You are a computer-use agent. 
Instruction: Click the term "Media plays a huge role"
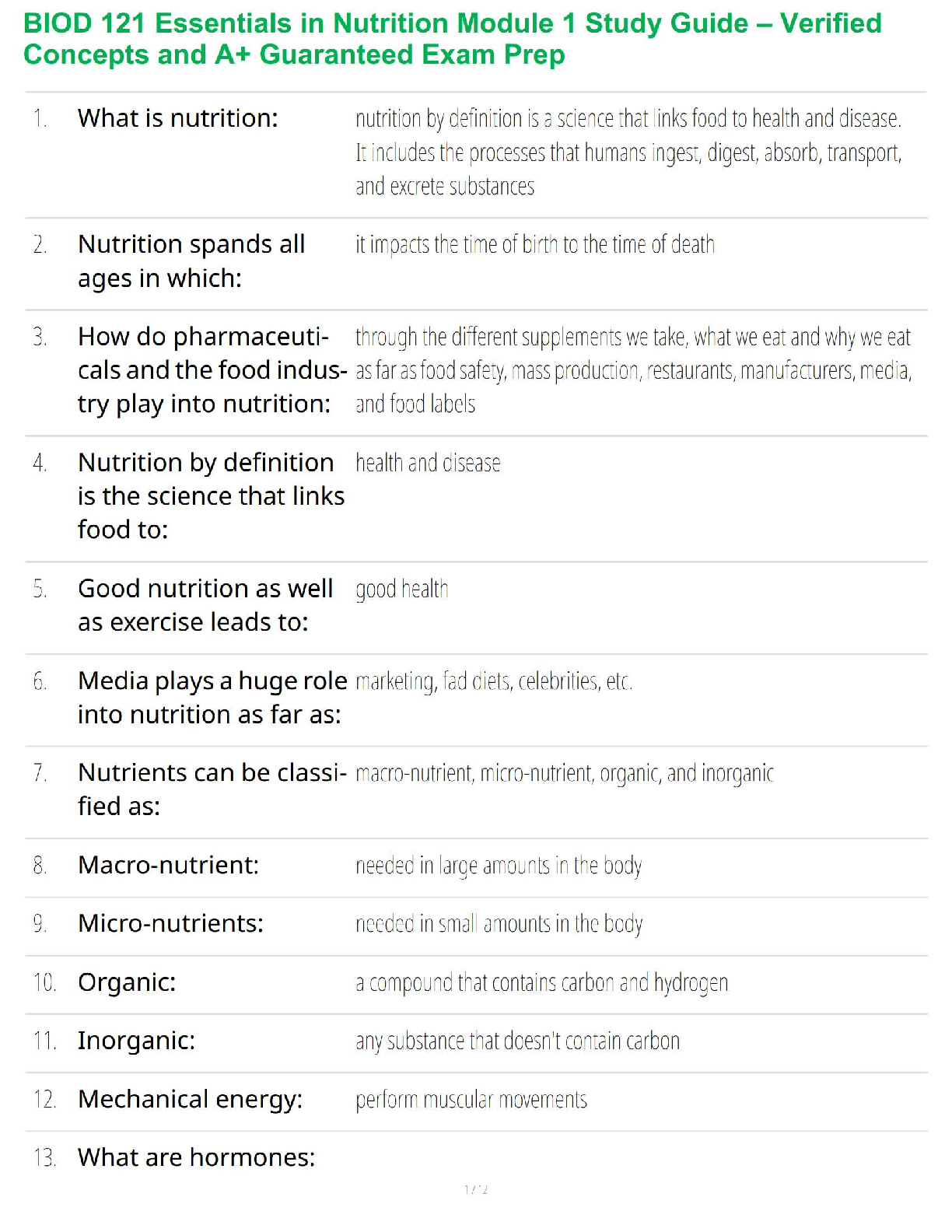coord(212,698)
